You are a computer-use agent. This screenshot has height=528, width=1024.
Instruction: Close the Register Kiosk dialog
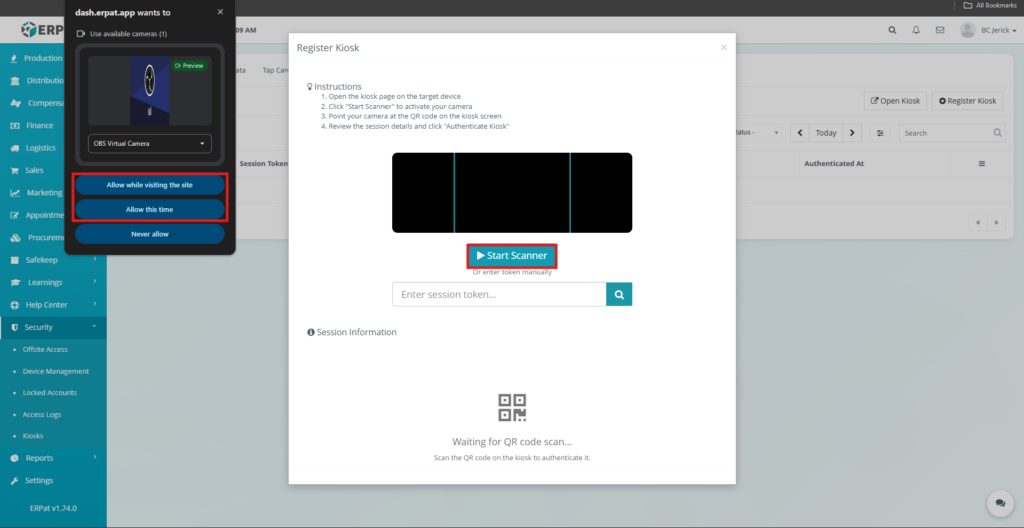point(724,47)
